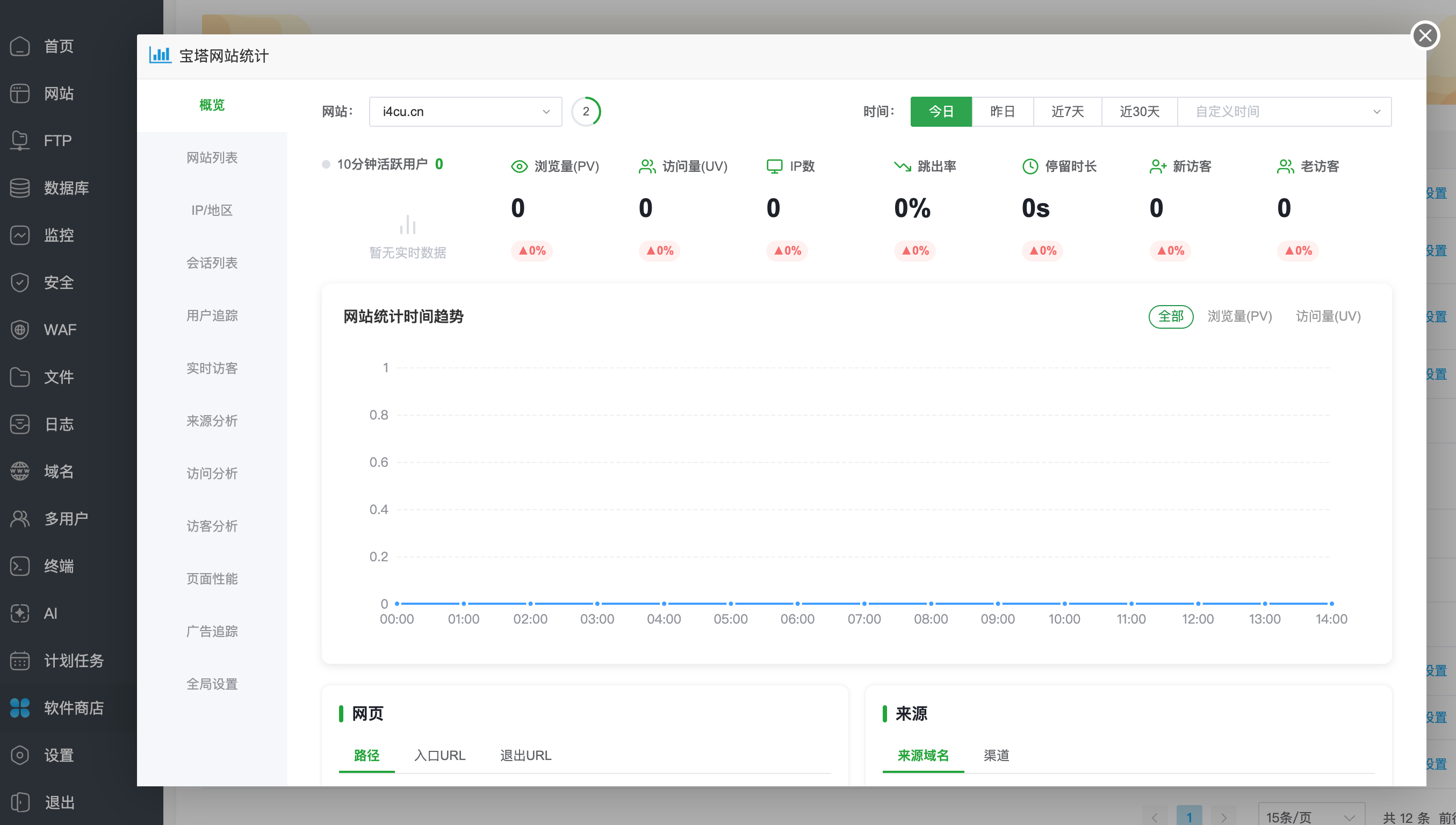Launch the Terminal (终端) icon

[x=20, y=566]
